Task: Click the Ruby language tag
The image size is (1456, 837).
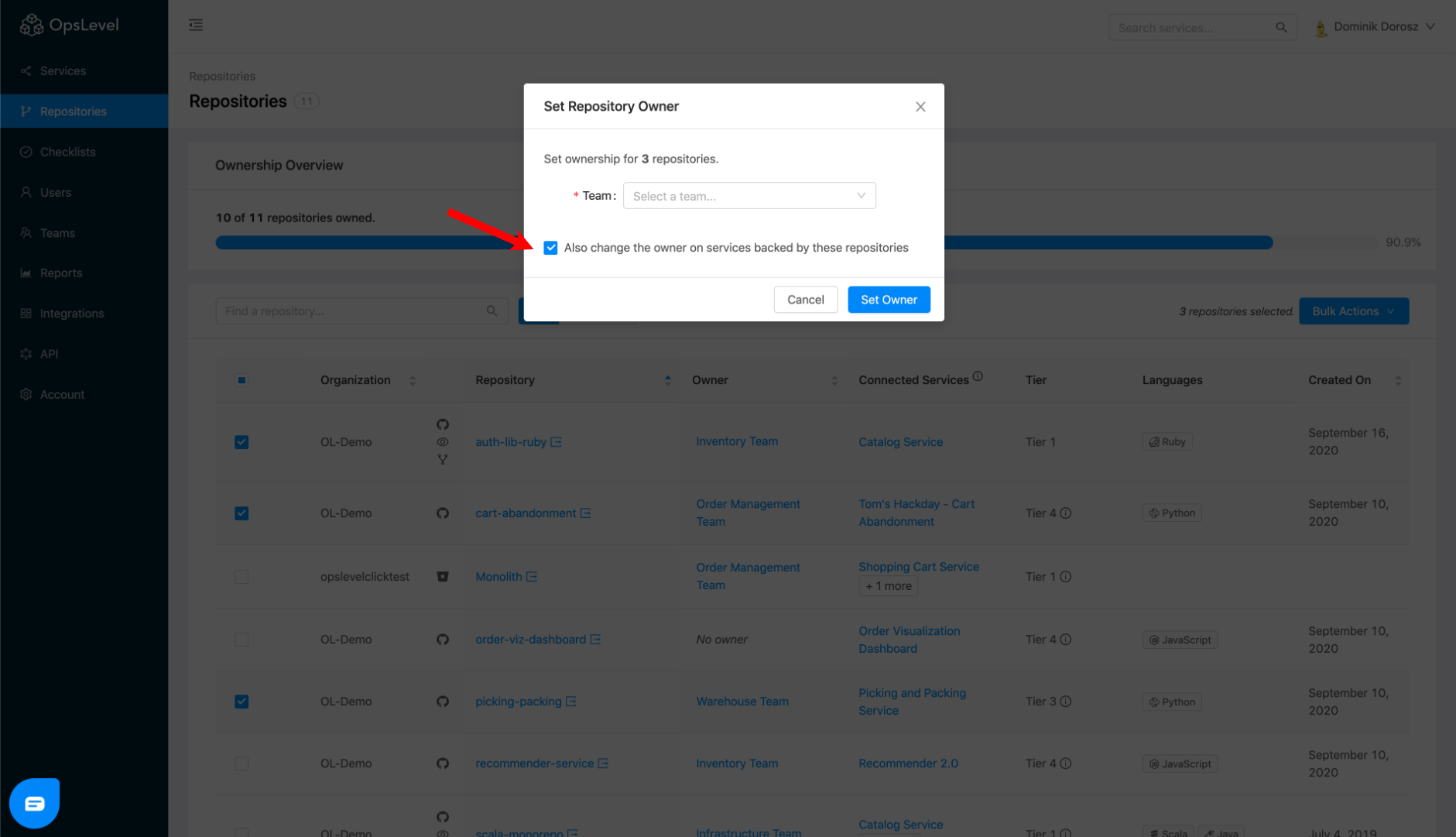Action: coord(1167,442)
